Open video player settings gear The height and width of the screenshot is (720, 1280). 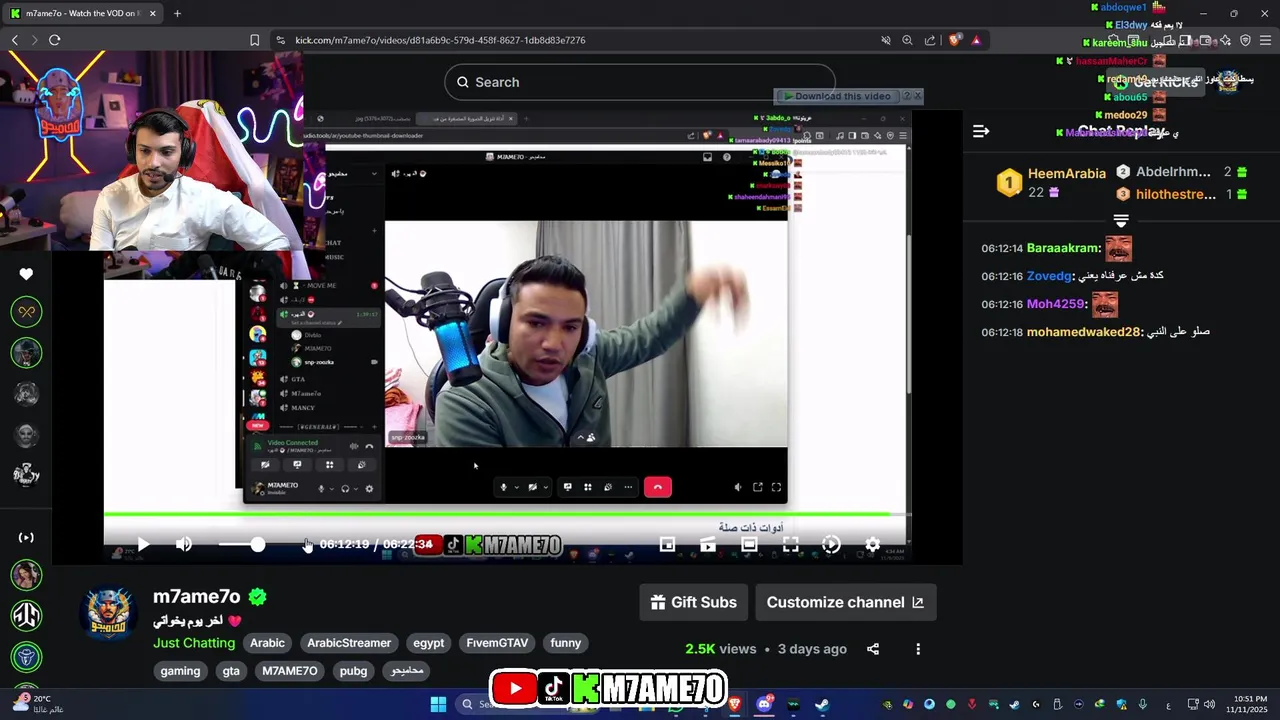point(872,544)
